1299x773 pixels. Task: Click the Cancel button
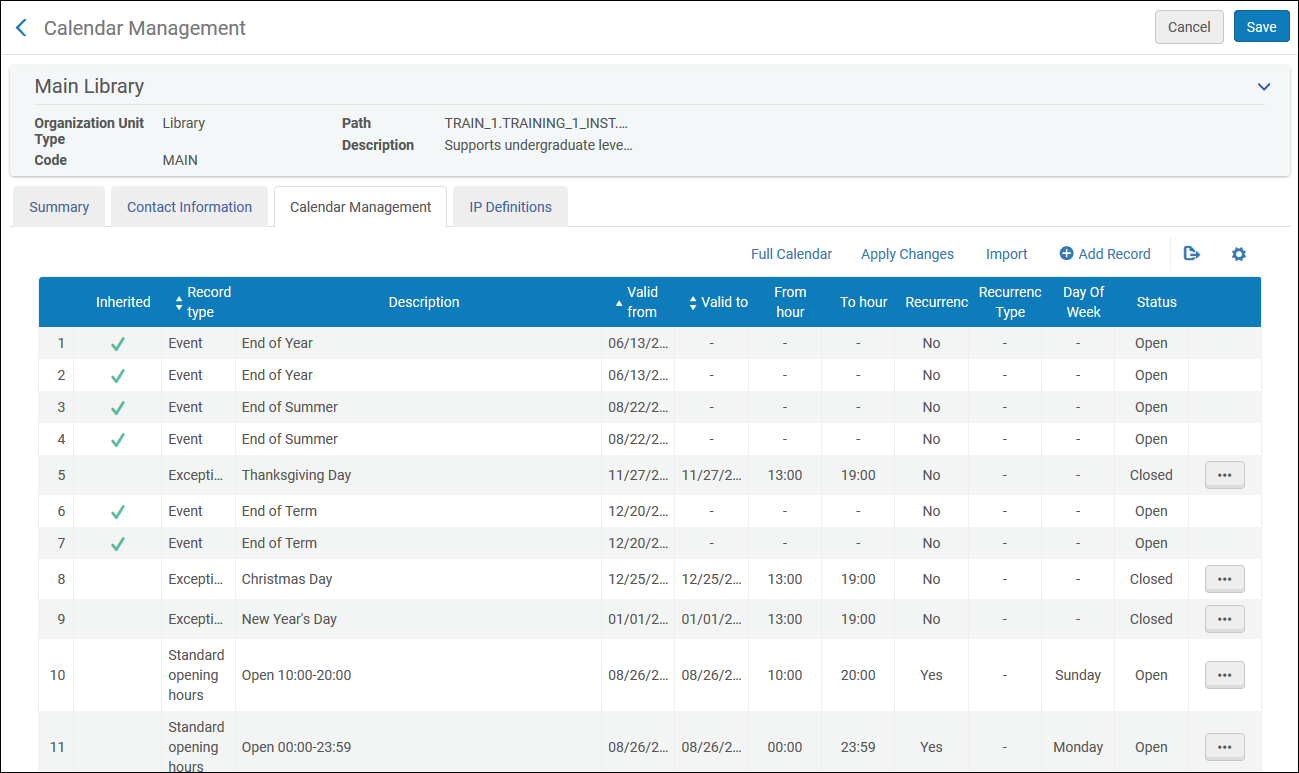pos(1189,27)
